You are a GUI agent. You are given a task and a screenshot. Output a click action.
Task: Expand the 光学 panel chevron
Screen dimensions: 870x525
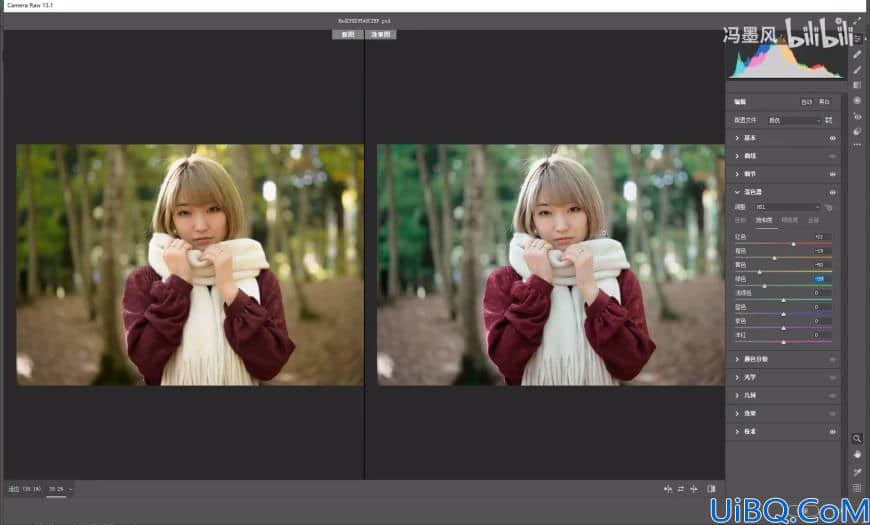click(x=737, y=377)
